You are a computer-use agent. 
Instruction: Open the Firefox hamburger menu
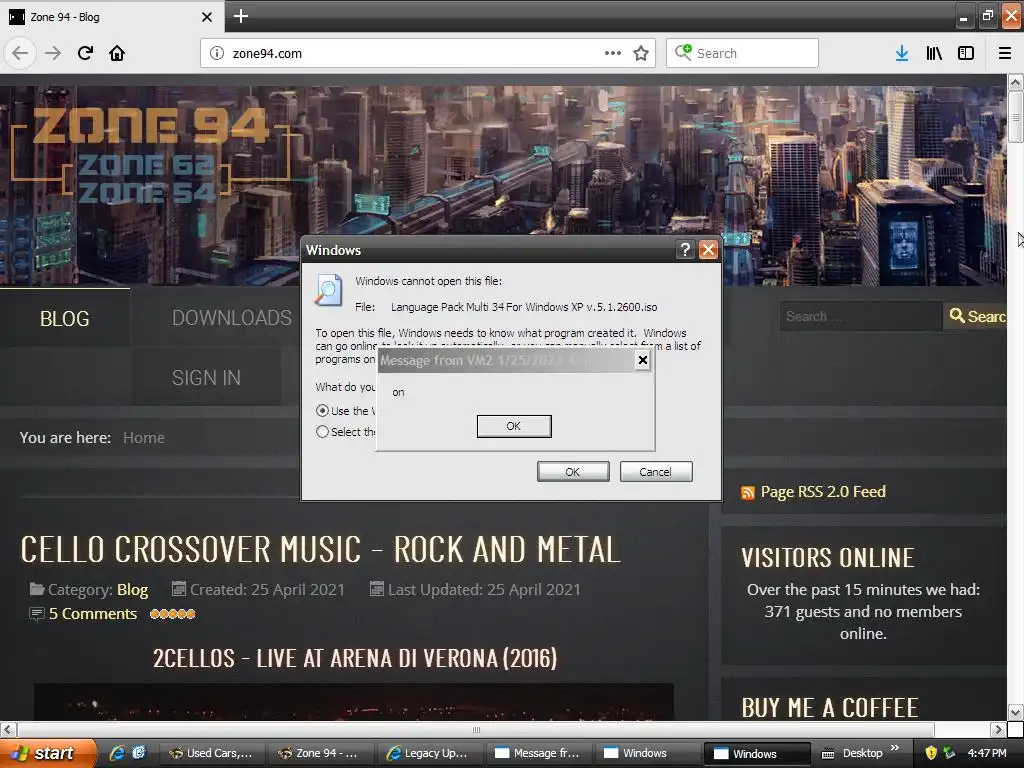[x=1005, y=53]
